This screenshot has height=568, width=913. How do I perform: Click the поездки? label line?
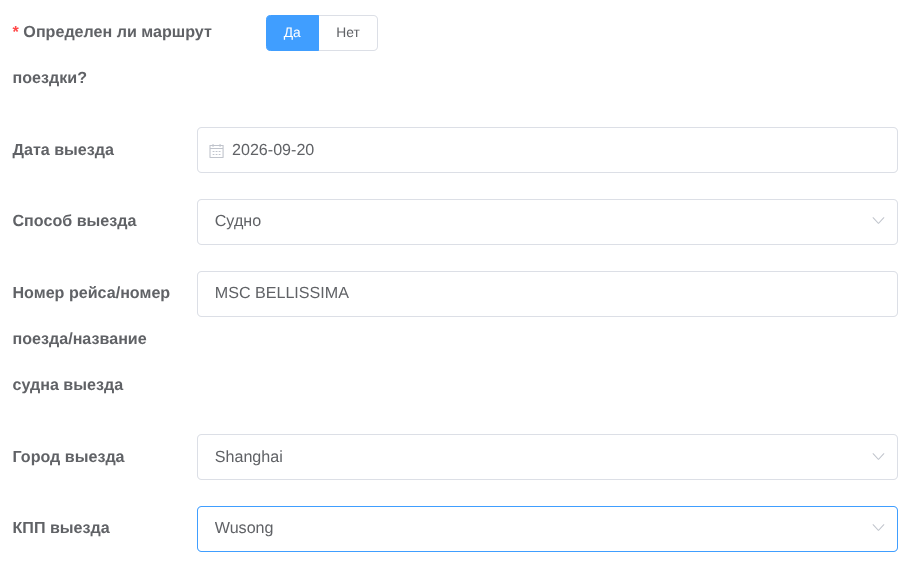[49, 78]
